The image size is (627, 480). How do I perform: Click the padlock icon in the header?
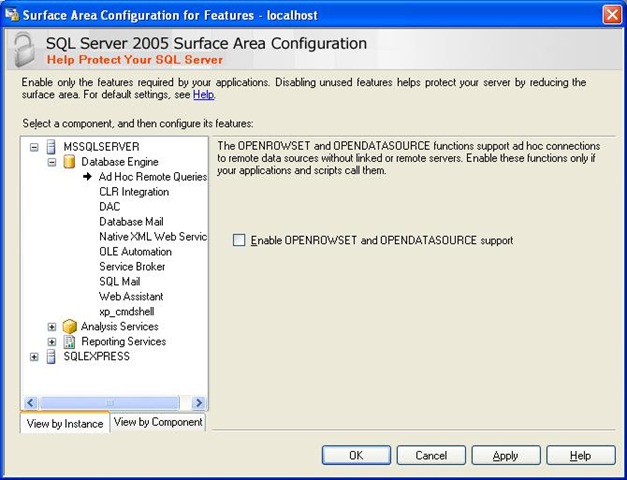pyautogui.click(x=24, y=50)
